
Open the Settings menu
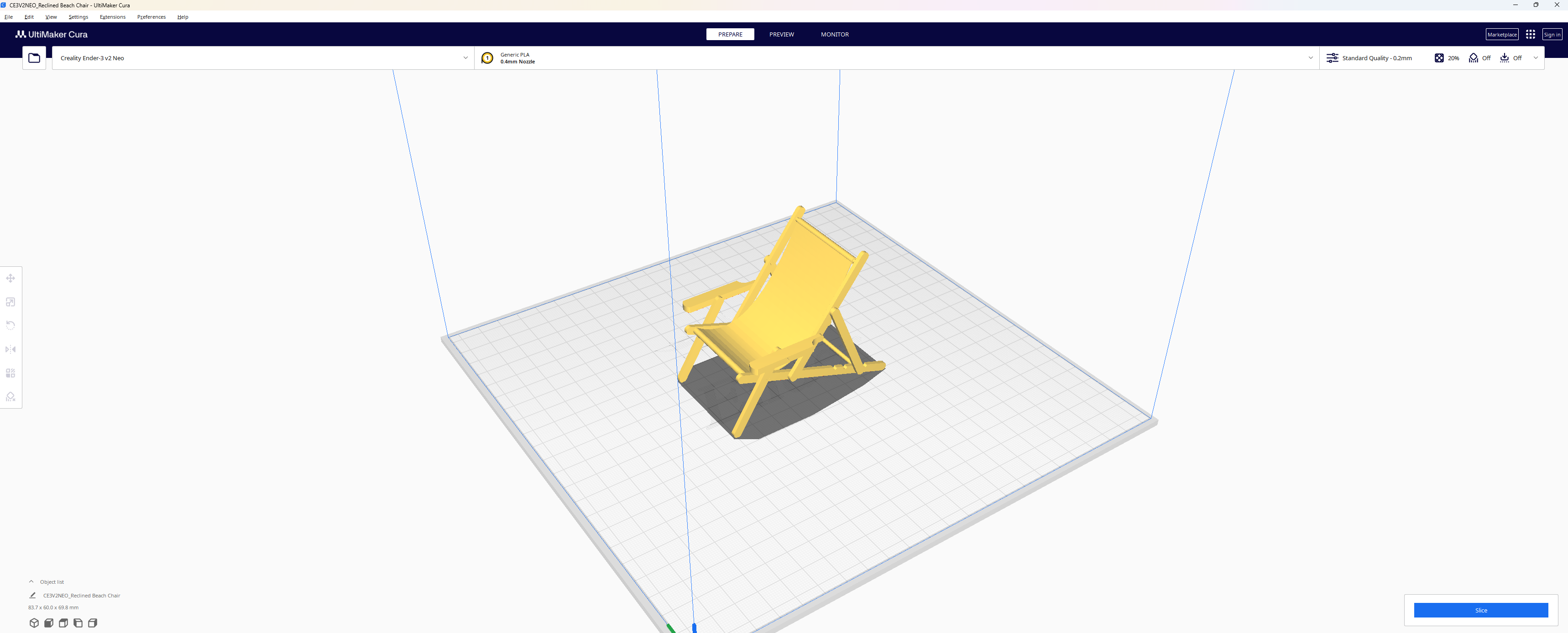pos(78,17)
